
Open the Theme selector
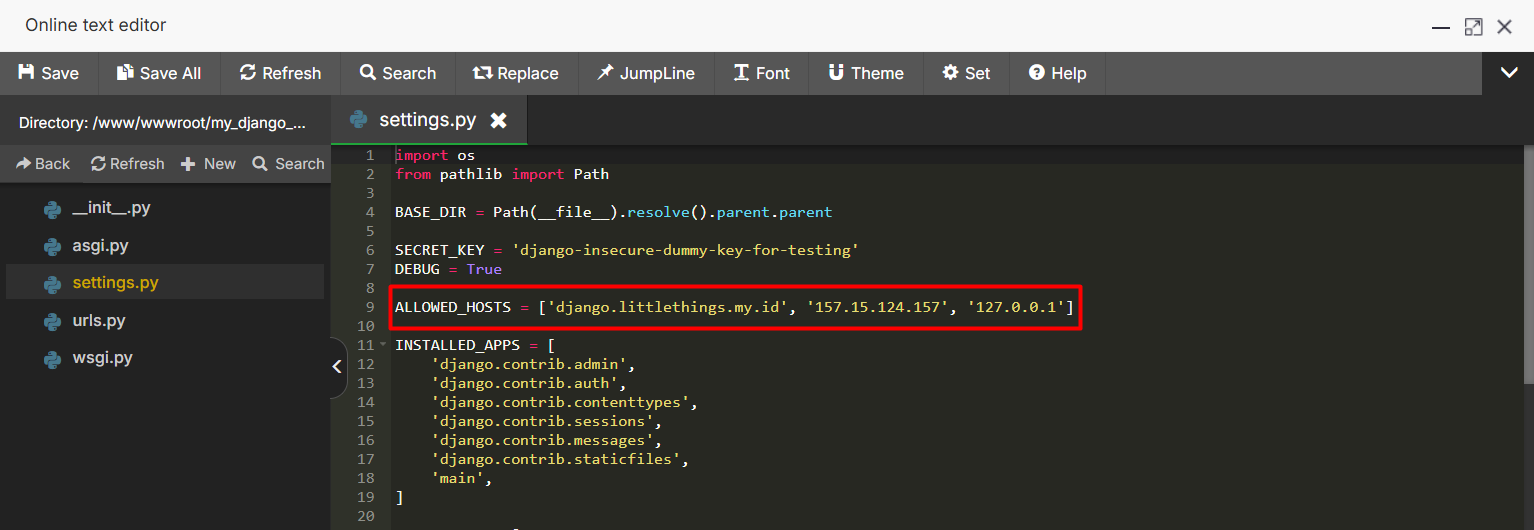click(x=865, y=73)
